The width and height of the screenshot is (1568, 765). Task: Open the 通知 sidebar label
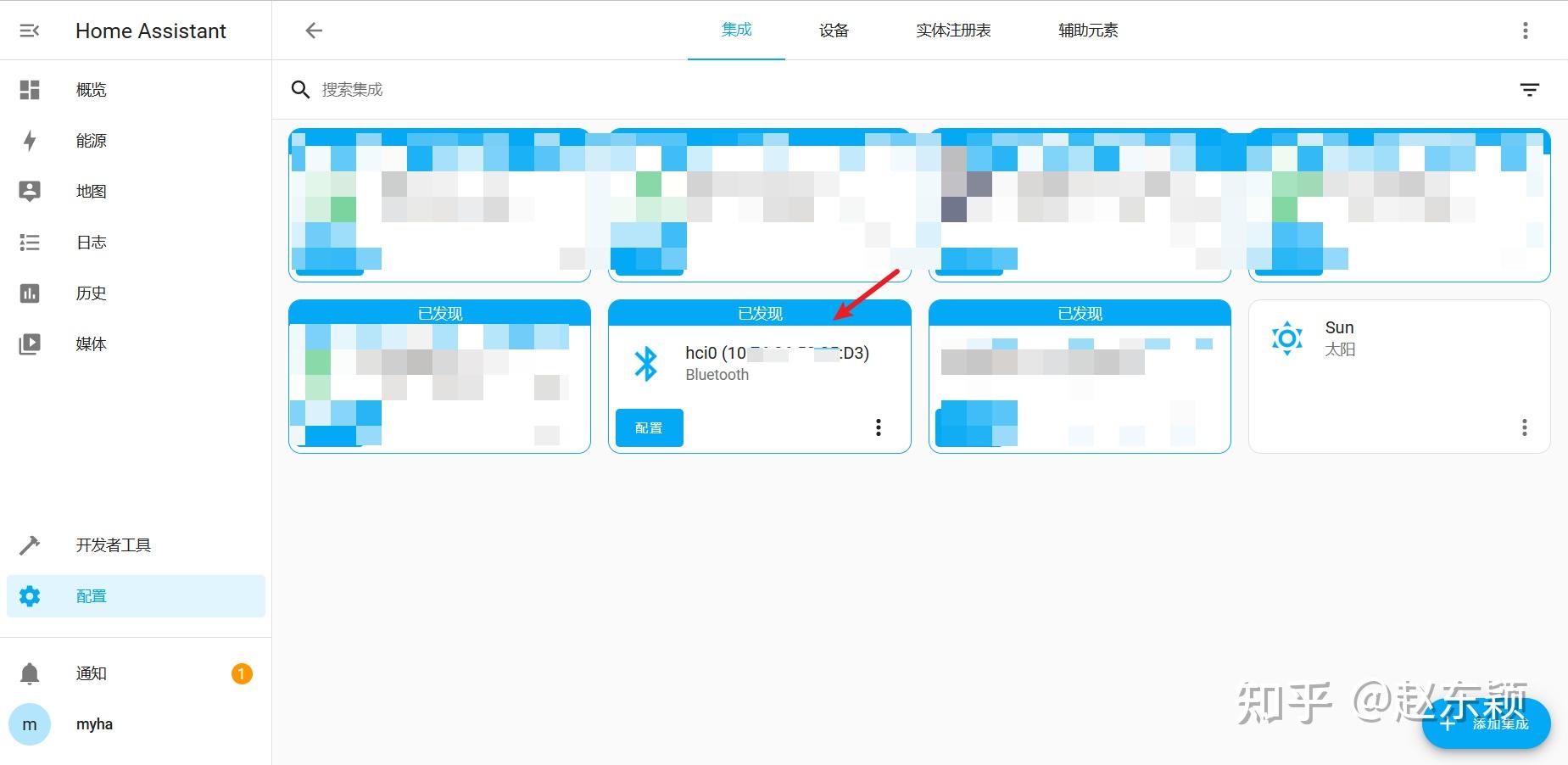pyautogui.click(x=92, y=673)
